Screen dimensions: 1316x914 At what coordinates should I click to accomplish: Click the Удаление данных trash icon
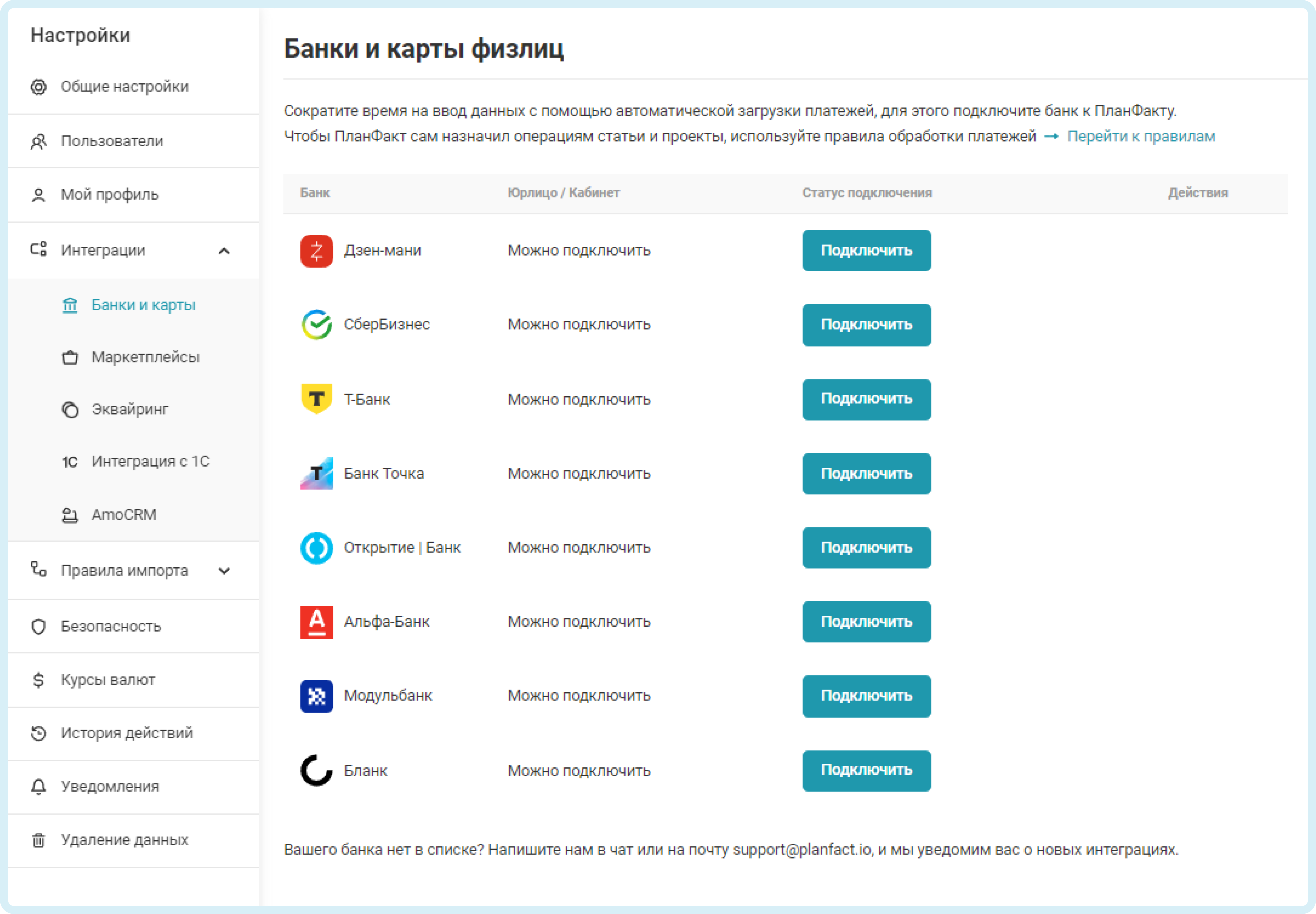(x=38, y=840)
